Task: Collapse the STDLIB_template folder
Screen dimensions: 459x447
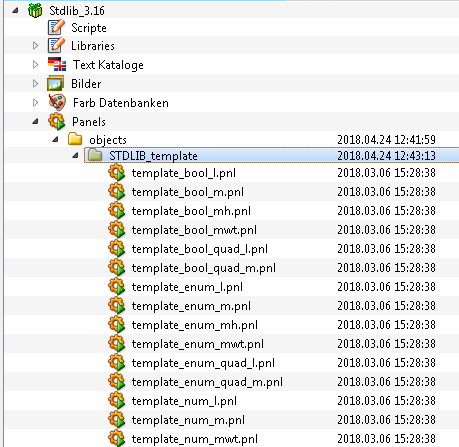Action: coord(76,155)
